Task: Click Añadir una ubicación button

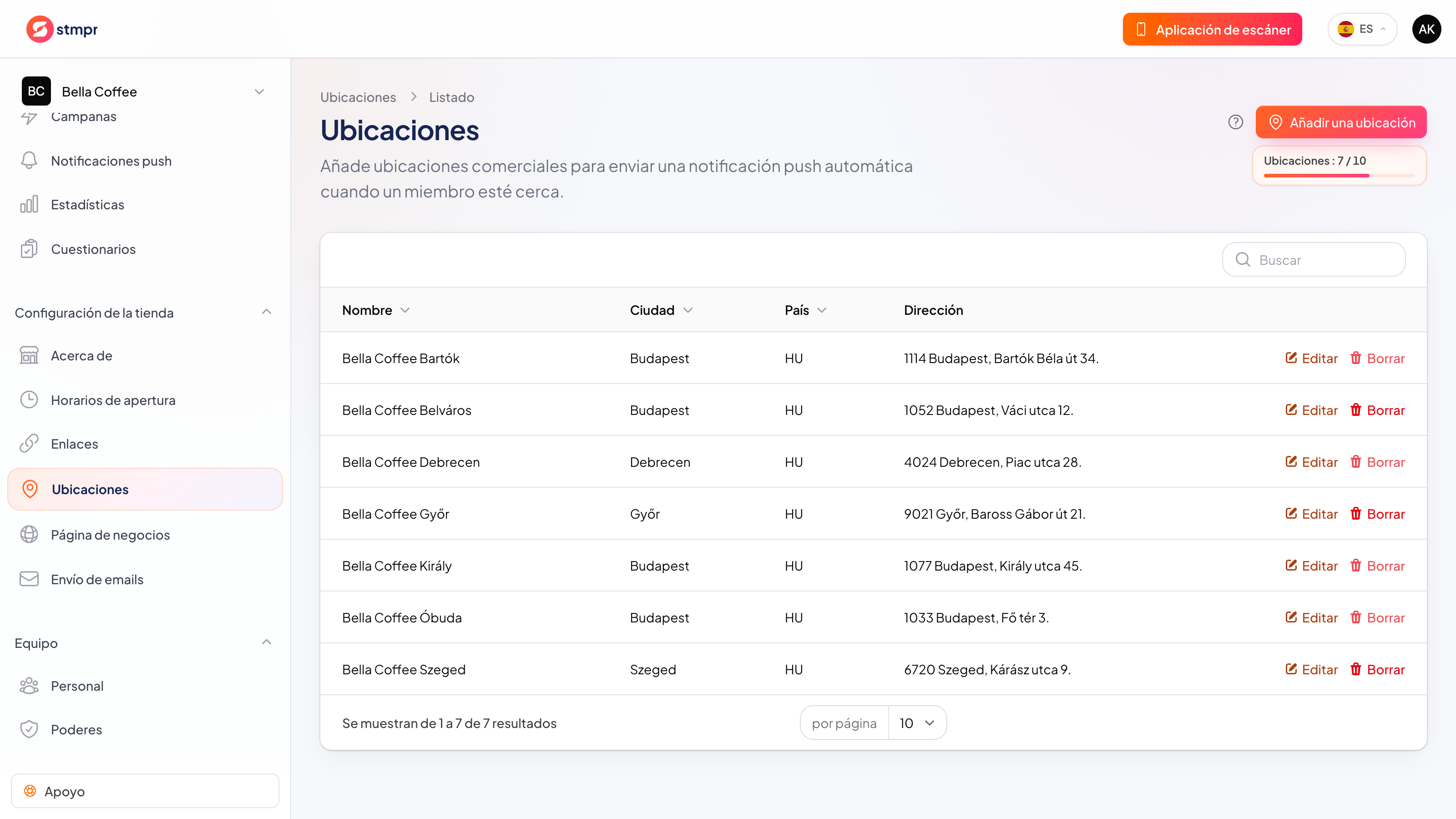Action: pos(1341,122)
